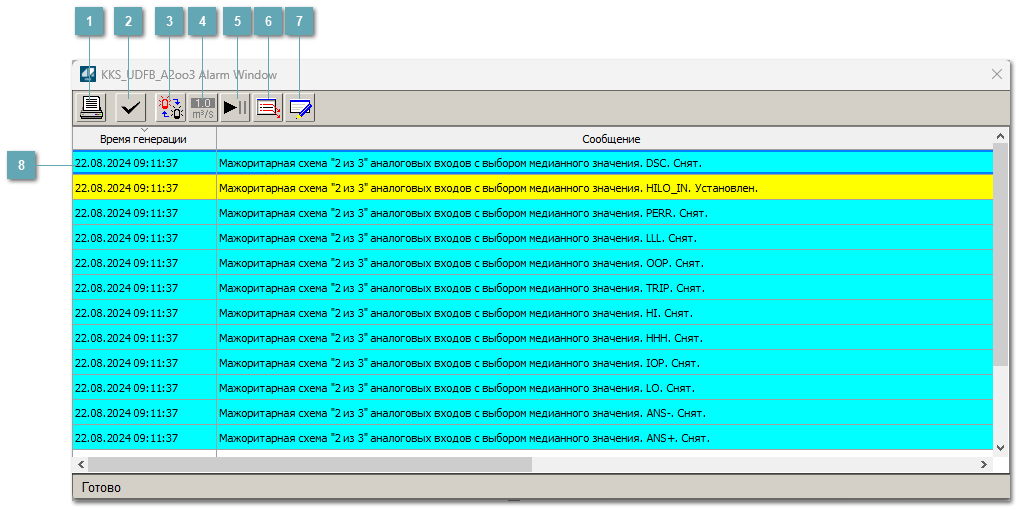This screenshot has width=1019, height=510.
Task: Click the application icon in title bar
Action: pyautogui.click(x=88, y=75)
